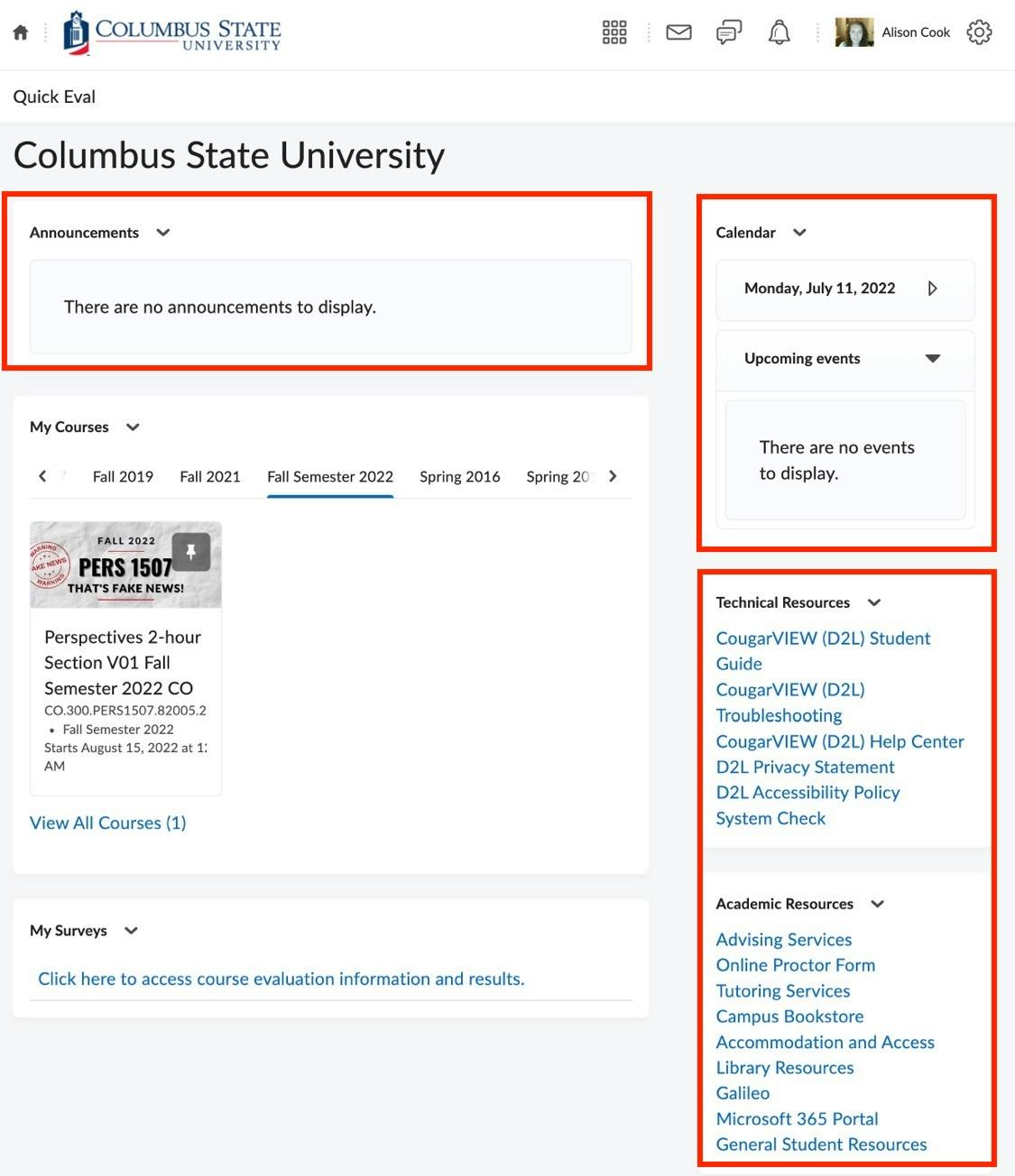Switch to the Fall 2021 tab

pyautogui.click(x=210, y=476)
